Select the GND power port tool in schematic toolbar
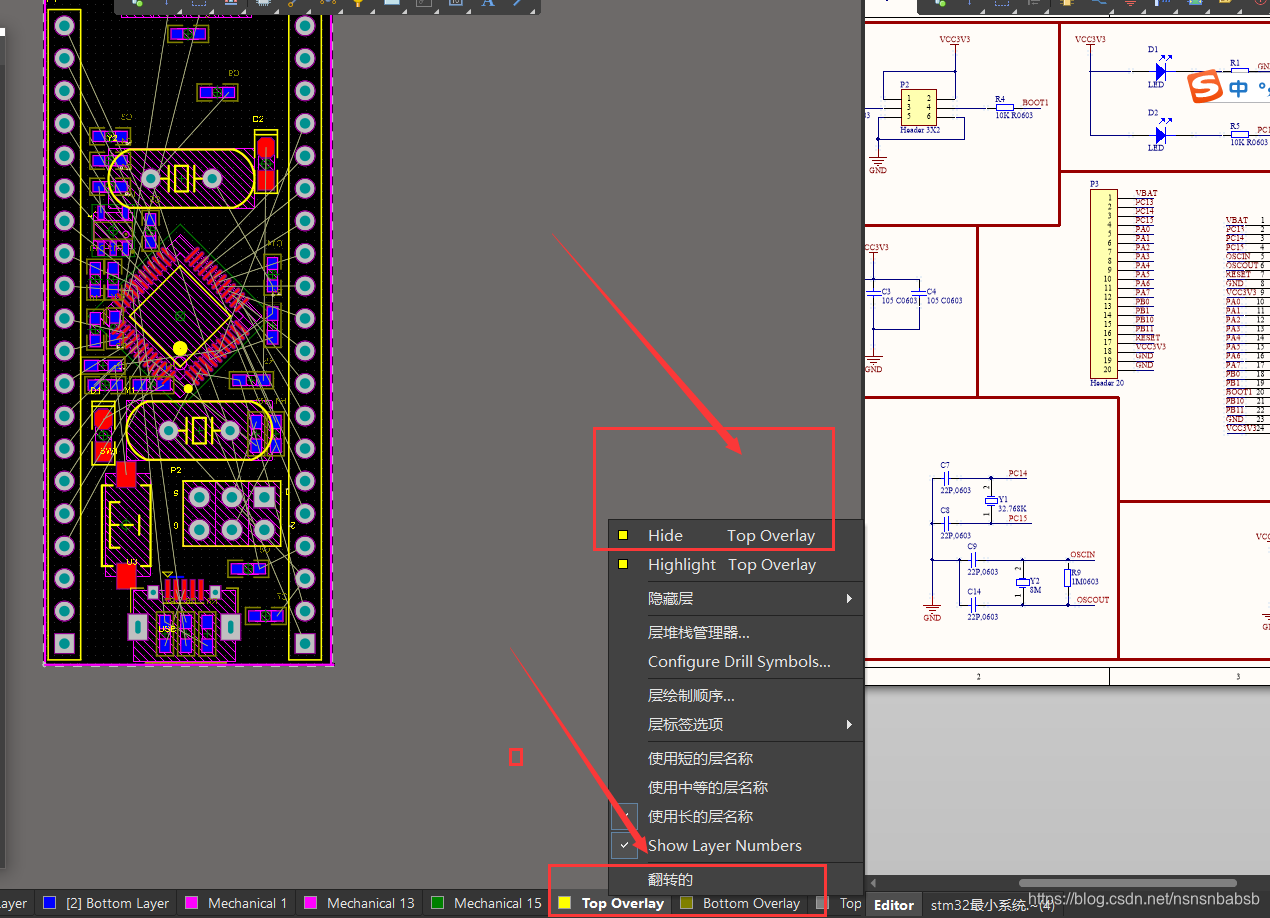 tap(1130, 4)
